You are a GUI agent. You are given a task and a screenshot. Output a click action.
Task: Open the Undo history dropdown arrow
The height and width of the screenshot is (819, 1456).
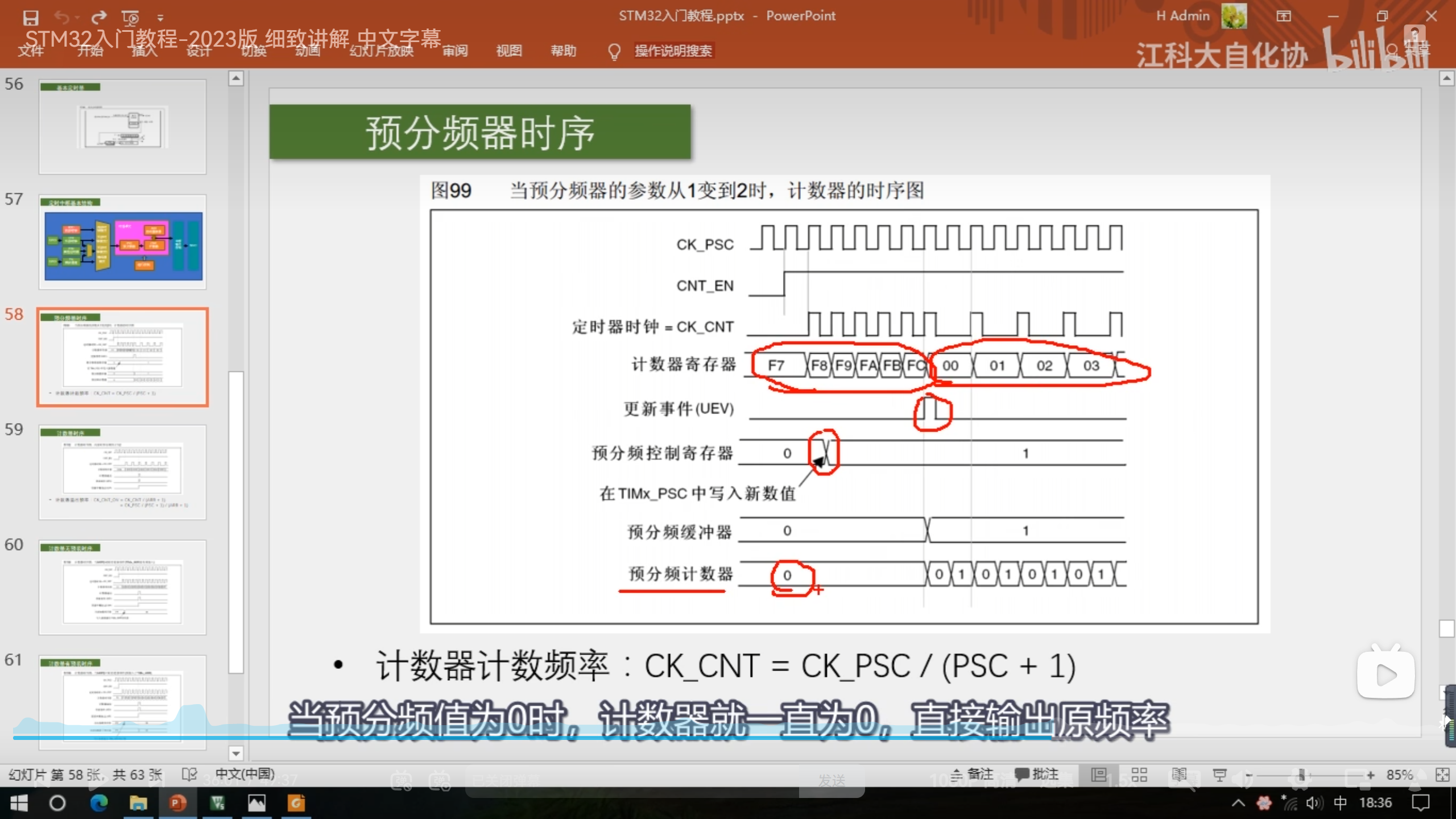tap(77, 18)
